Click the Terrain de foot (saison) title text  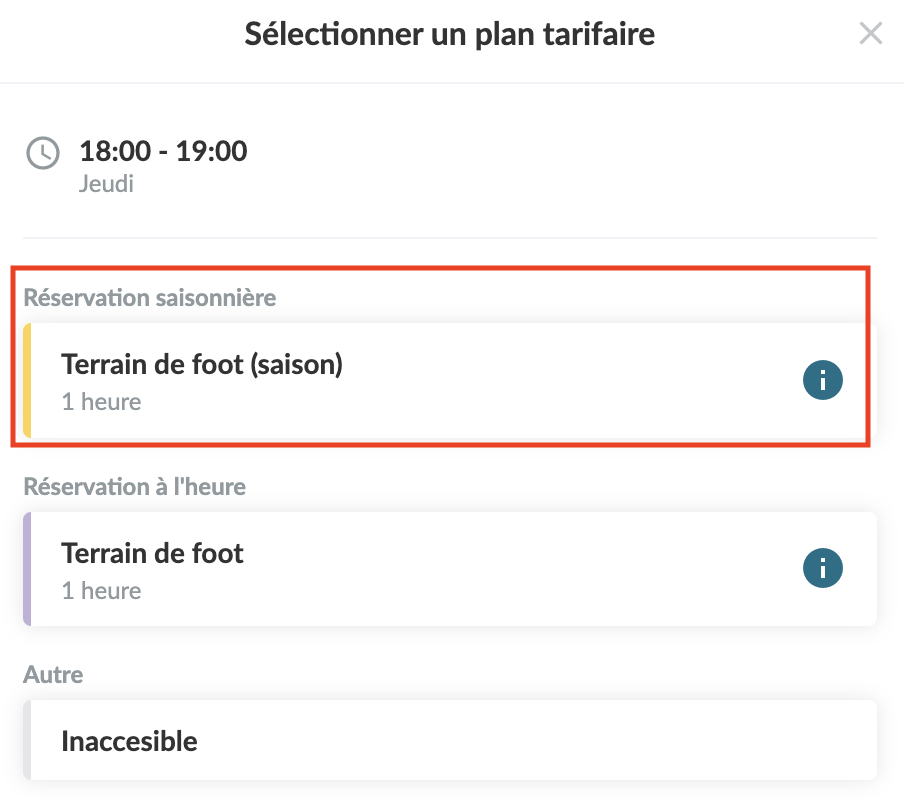point(202,365)
